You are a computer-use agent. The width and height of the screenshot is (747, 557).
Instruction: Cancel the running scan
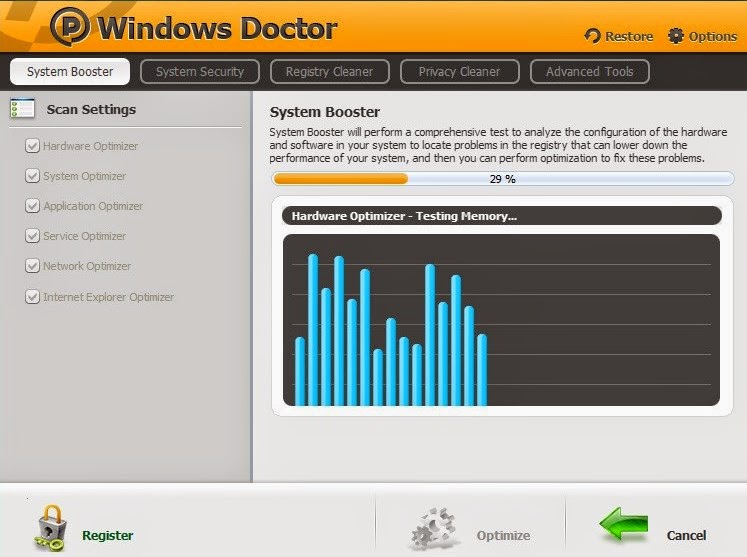[686, 536]
